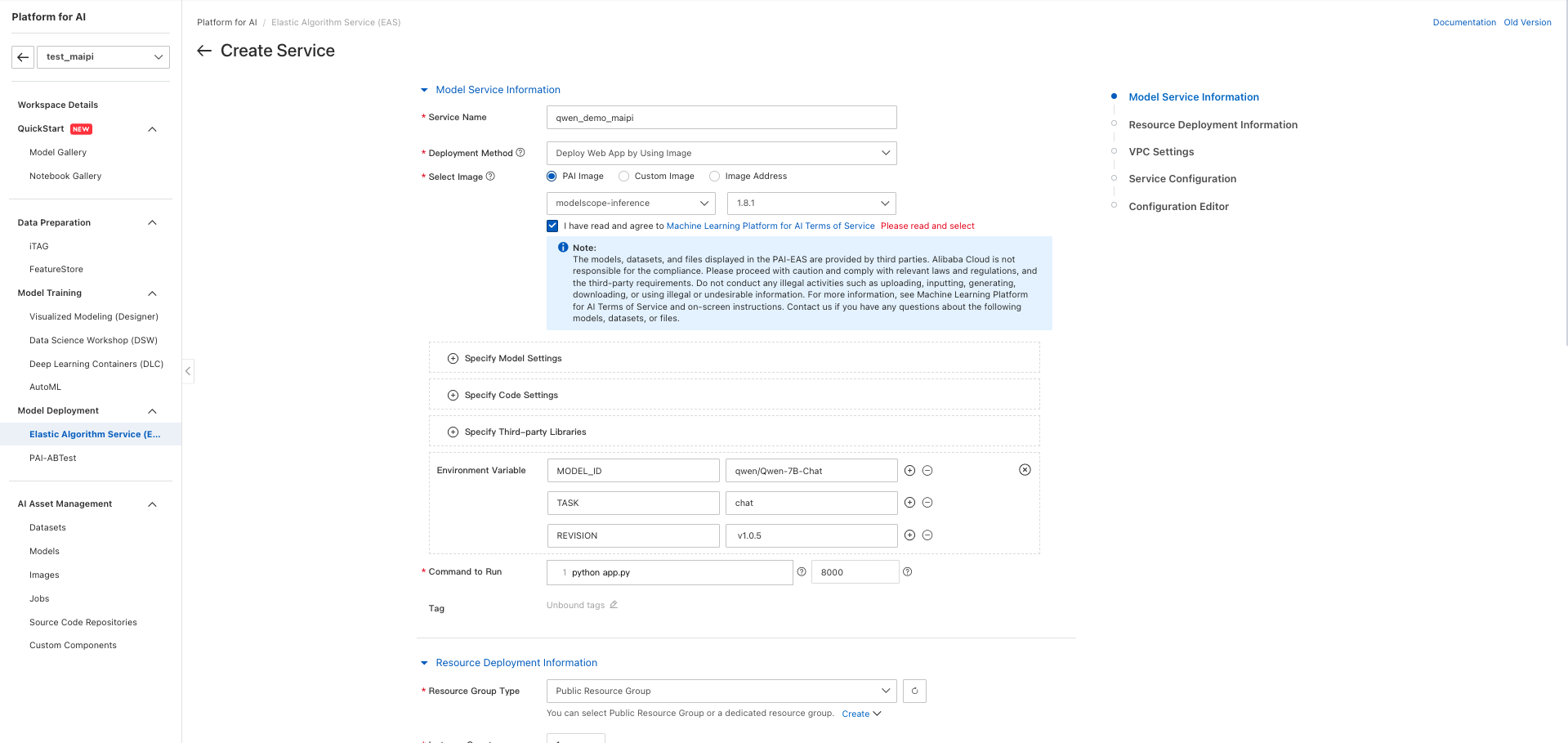The height and width of the screenshot is (743, 1568).
Task: Click the port 8000 input field
Action: tap(855, 572)
